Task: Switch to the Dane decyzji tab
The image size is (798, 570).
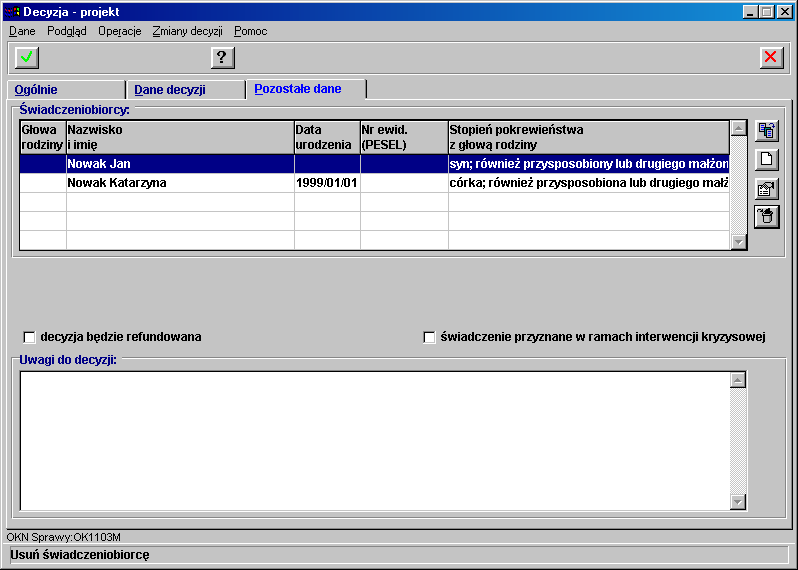Action: (186, 90)
